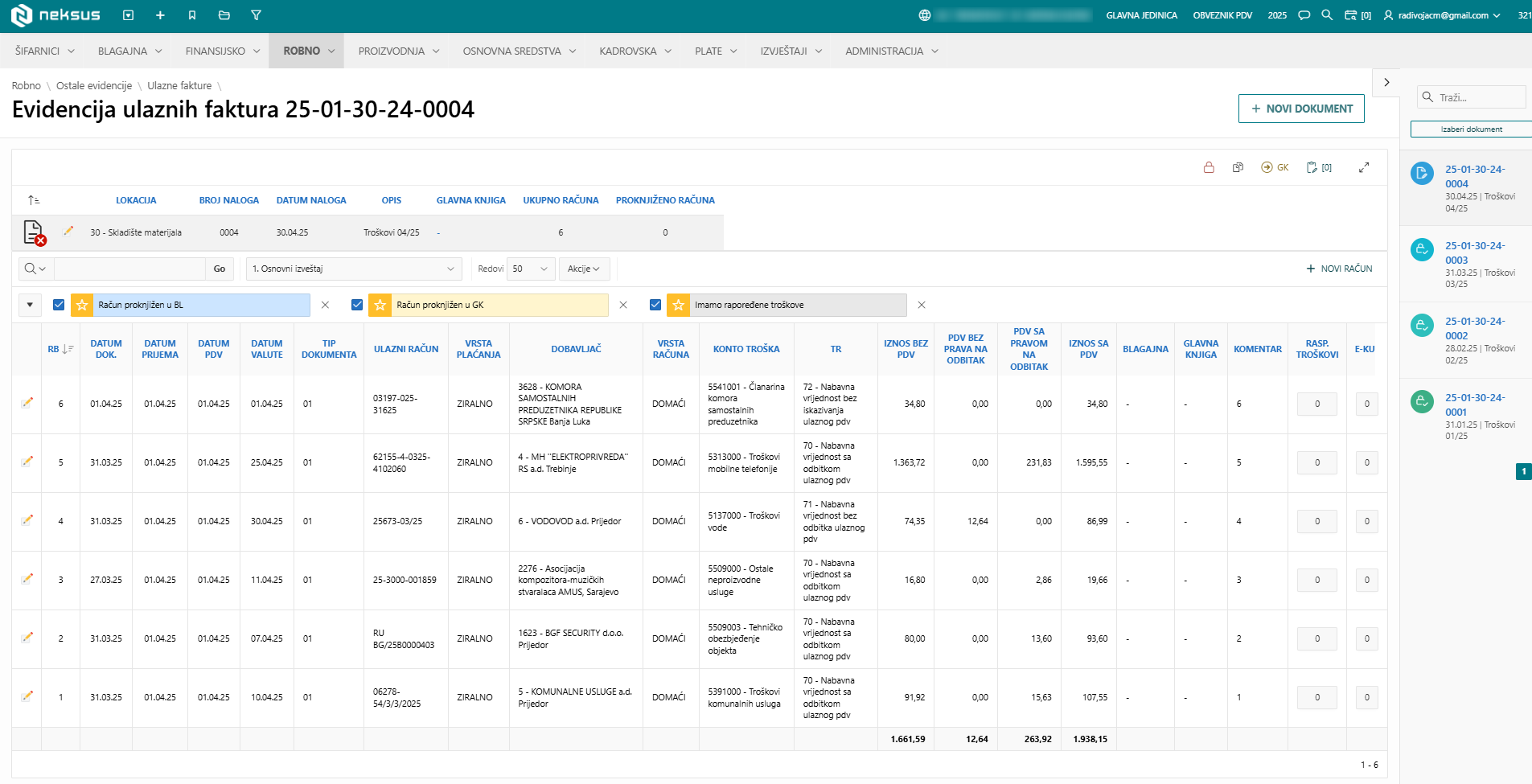The width and height of the screenshot is (1532, 784).
Task: Open the '1. Osnovni izveštaj' report dropdown
Action: [354, 269]
